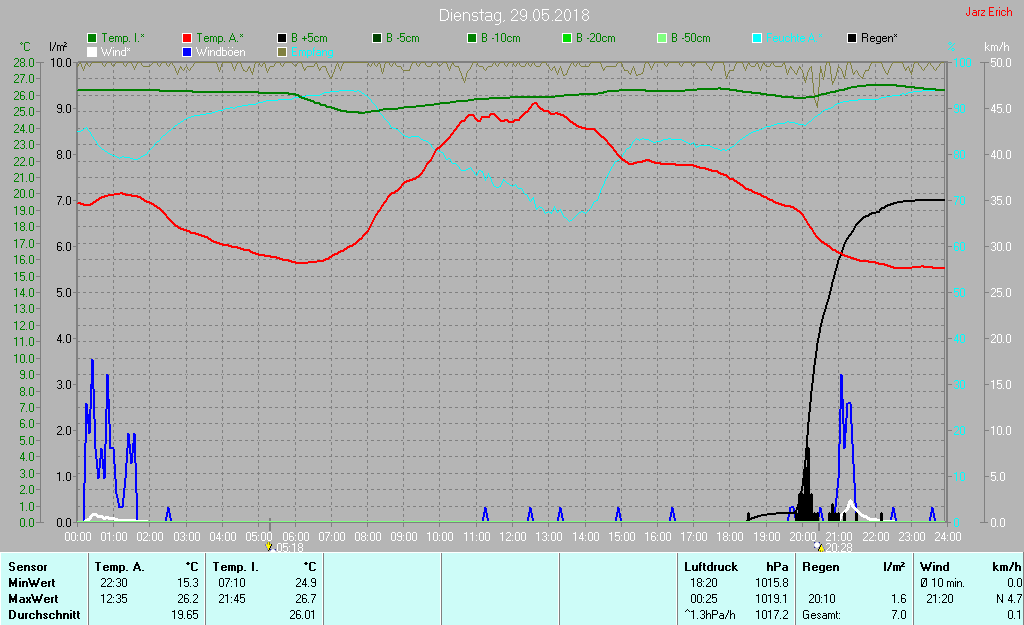Click the B -20cm legend square
This screenshot has width=1024, height=625.
coord(568,38)
